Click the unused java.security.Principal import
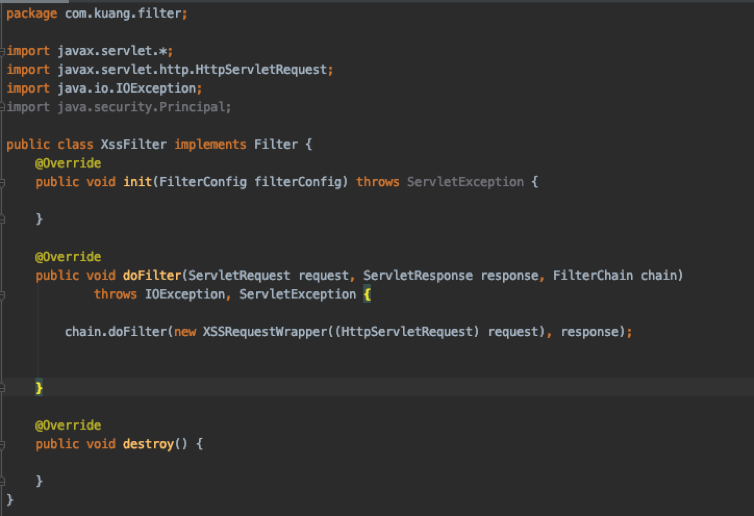 point(141,107)
